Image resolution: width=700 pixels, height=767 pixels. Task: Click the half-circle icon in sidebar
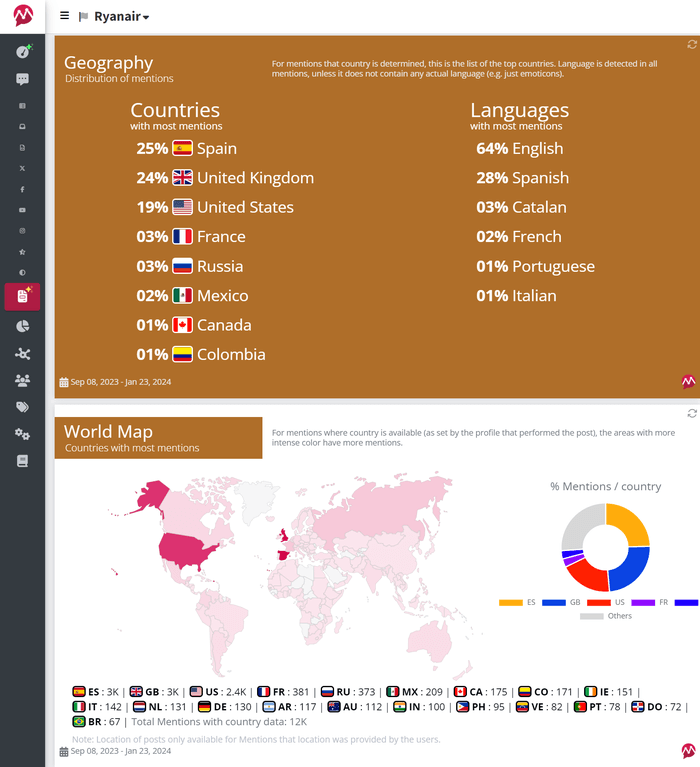22,272
